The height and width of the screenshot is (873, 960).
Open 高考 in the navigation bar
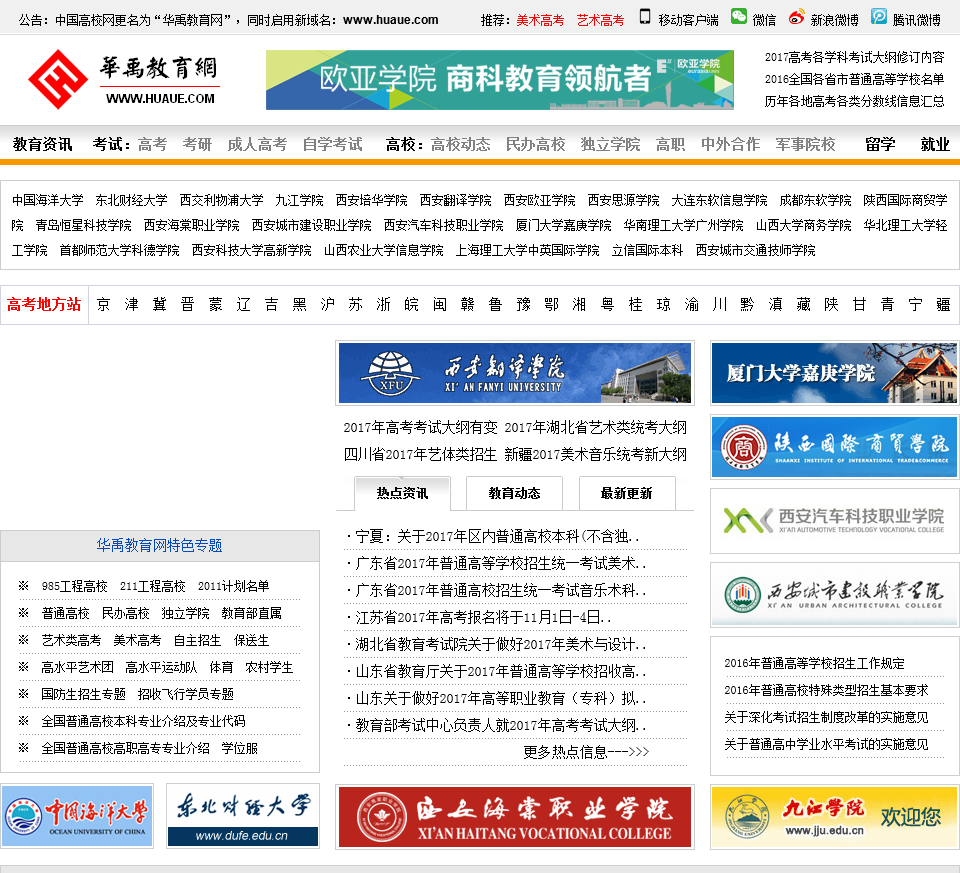(152, 144)
